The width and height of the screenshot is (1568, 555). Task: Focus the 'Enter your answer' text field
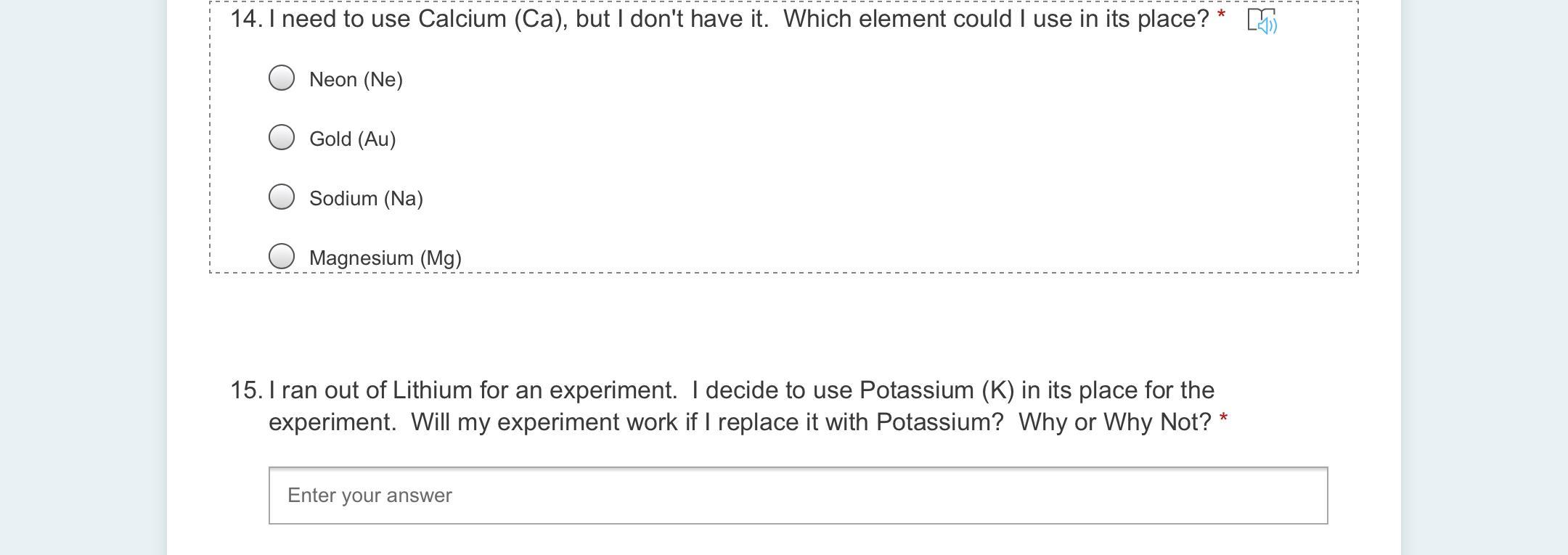coord(798,496)
